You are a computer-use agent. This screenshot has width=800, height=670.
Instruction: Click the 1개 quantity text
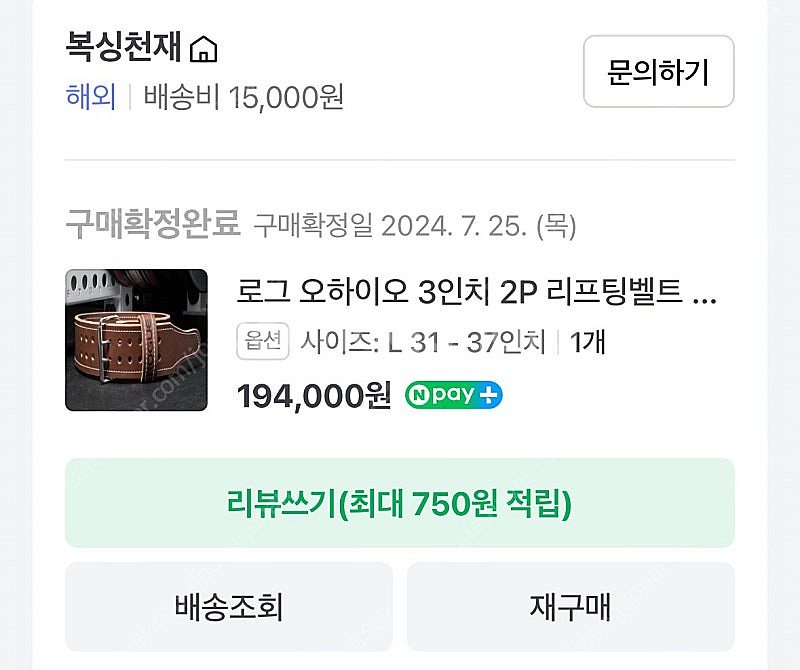[588, 343]
